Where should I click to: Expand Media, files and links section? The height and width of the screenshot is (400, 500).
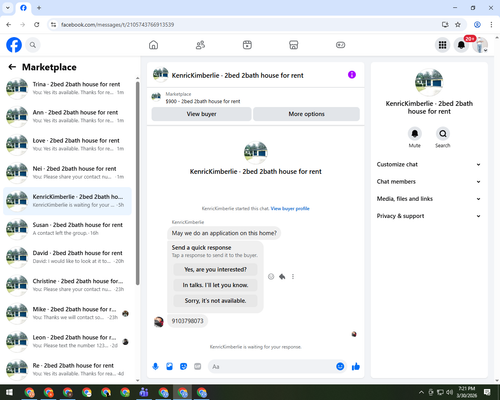pos(429,199)
